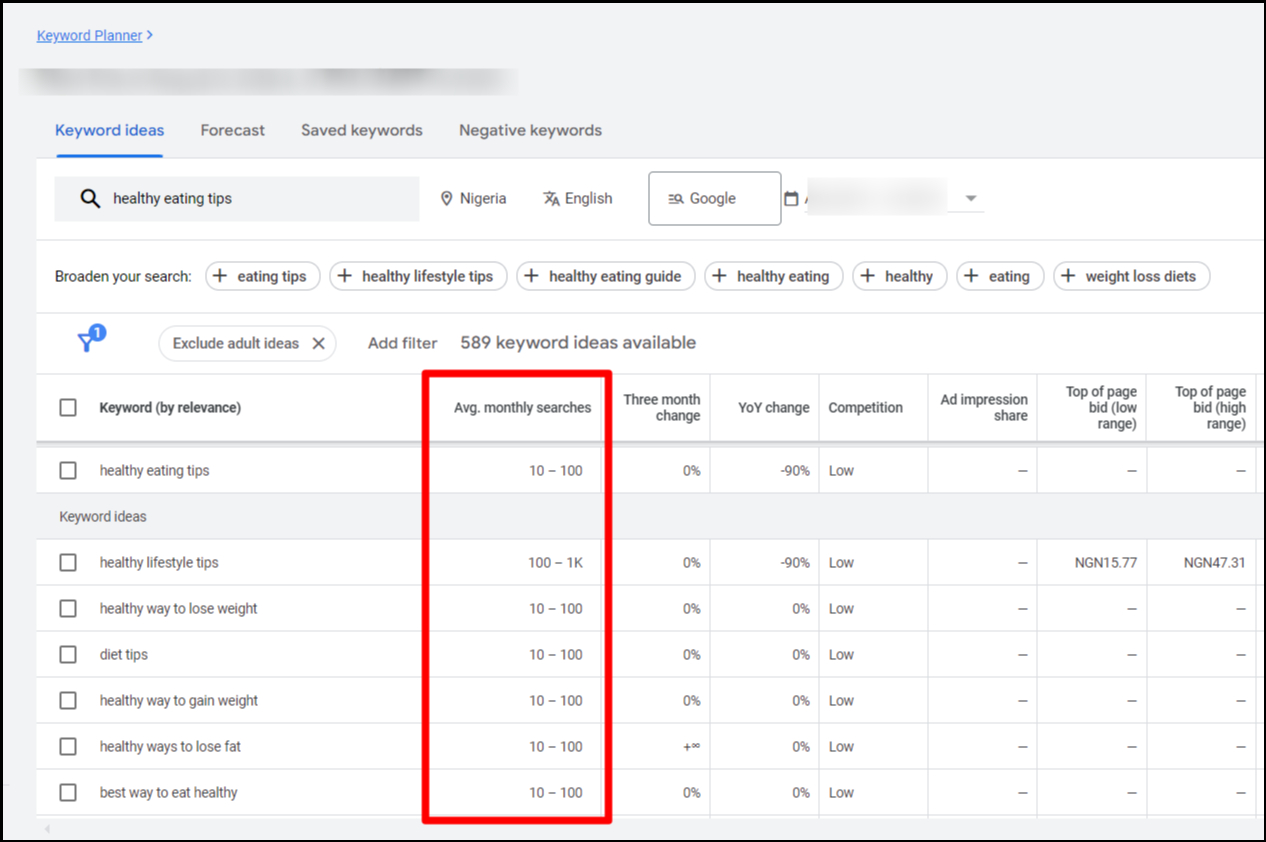1266x842 pixels.
Task: Check the 'healthy lifestyle tips' row checkbox
Action: click(68, 562)
